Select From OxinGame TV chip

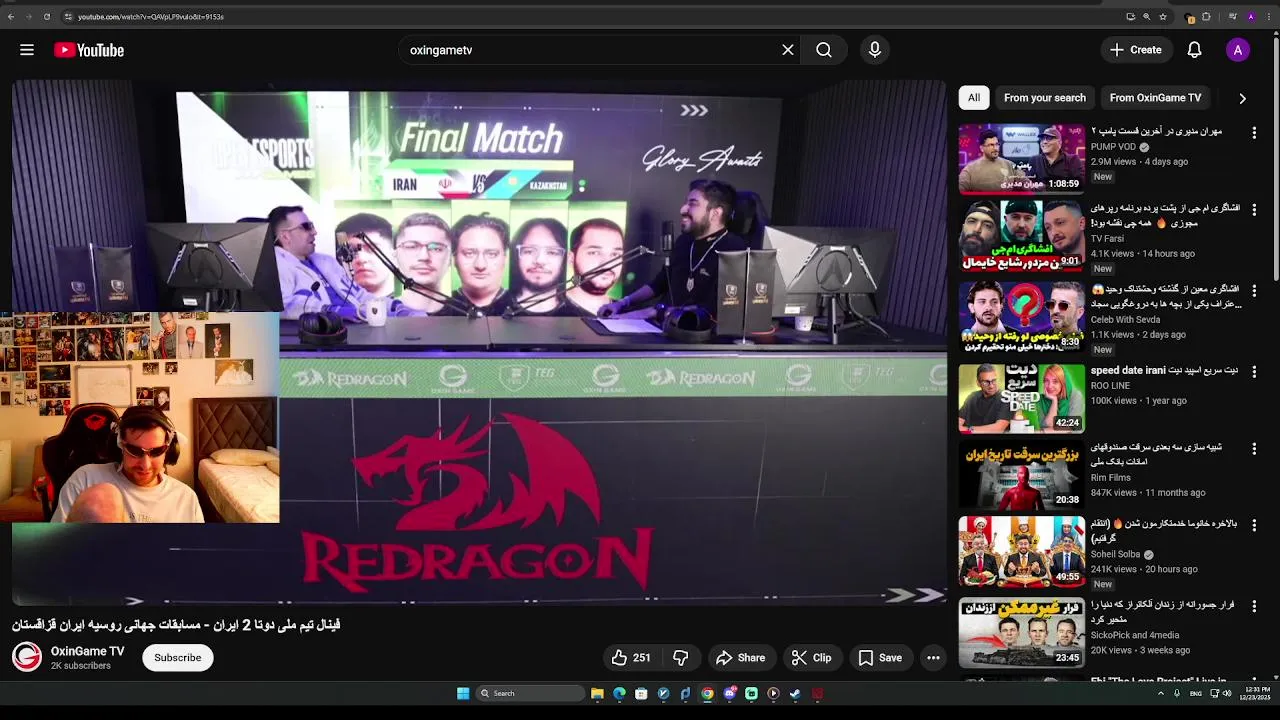1155,98
